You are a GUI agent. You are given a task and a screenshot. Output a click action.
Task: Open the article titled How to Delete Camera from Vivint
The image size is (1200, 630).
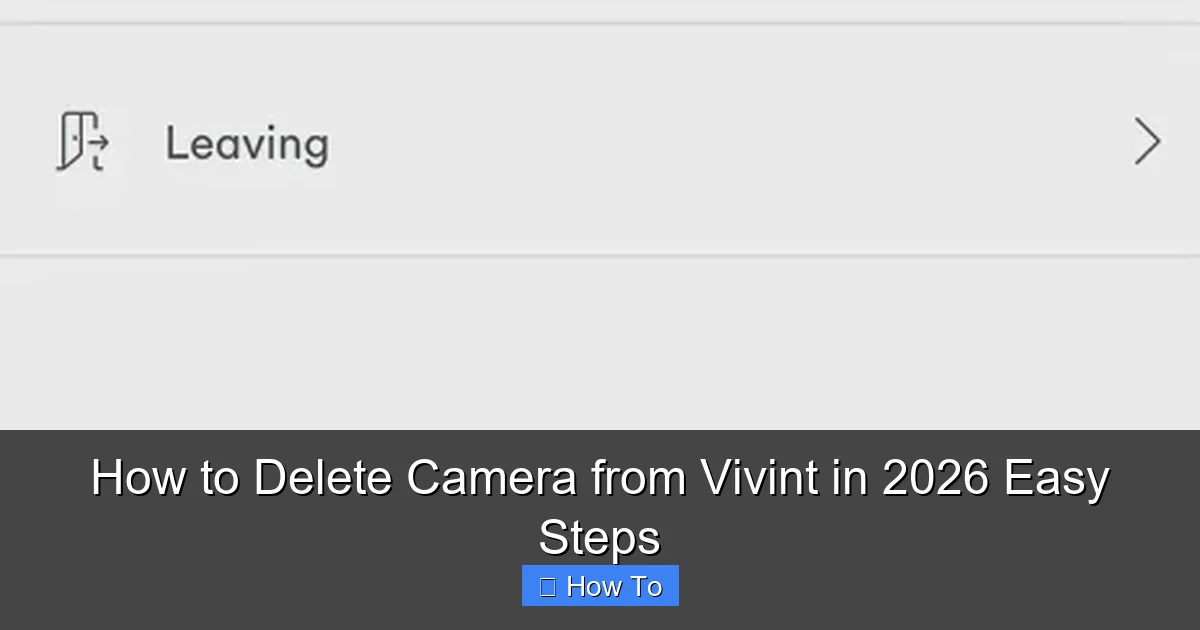[600, 505]
